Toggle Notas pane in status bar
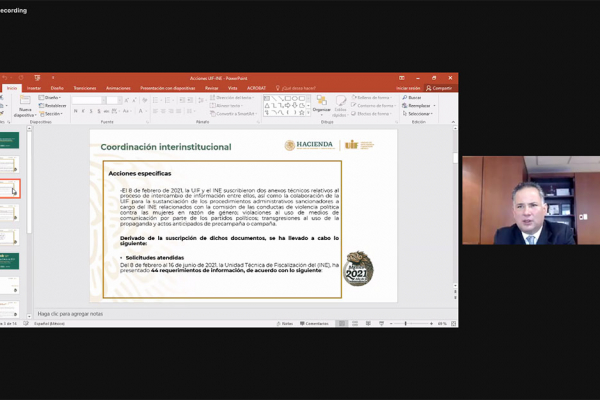 click(285, 324)
